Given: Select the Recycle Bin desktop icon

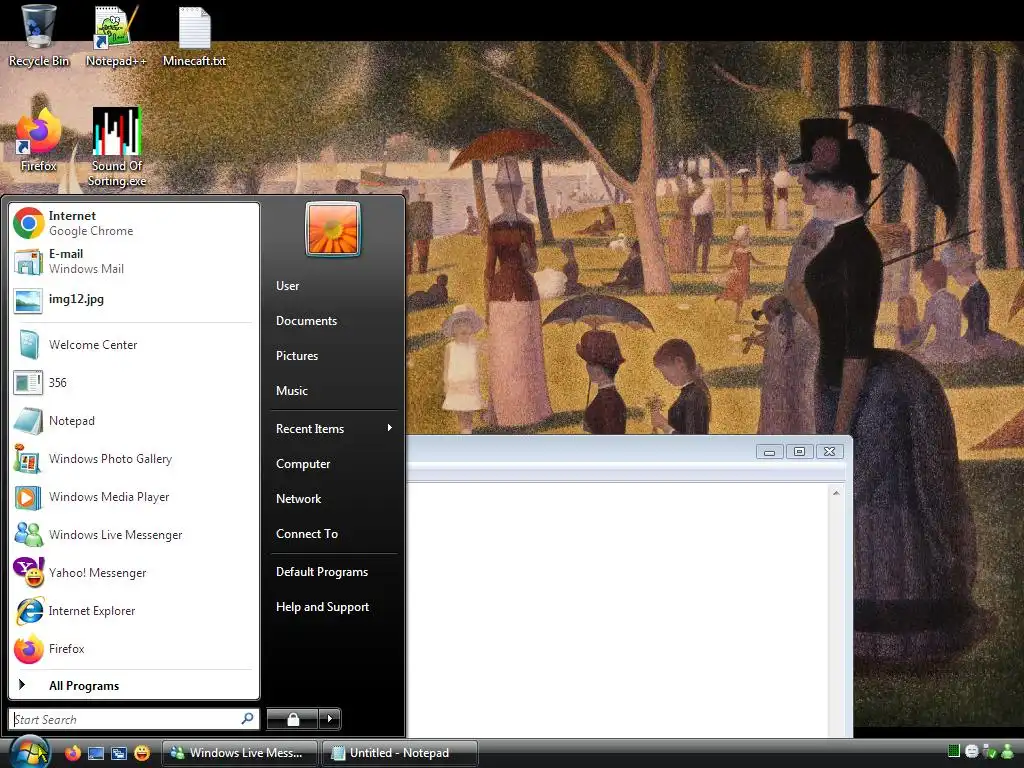Looking at the screenshot, I should (x=39, y=36).
